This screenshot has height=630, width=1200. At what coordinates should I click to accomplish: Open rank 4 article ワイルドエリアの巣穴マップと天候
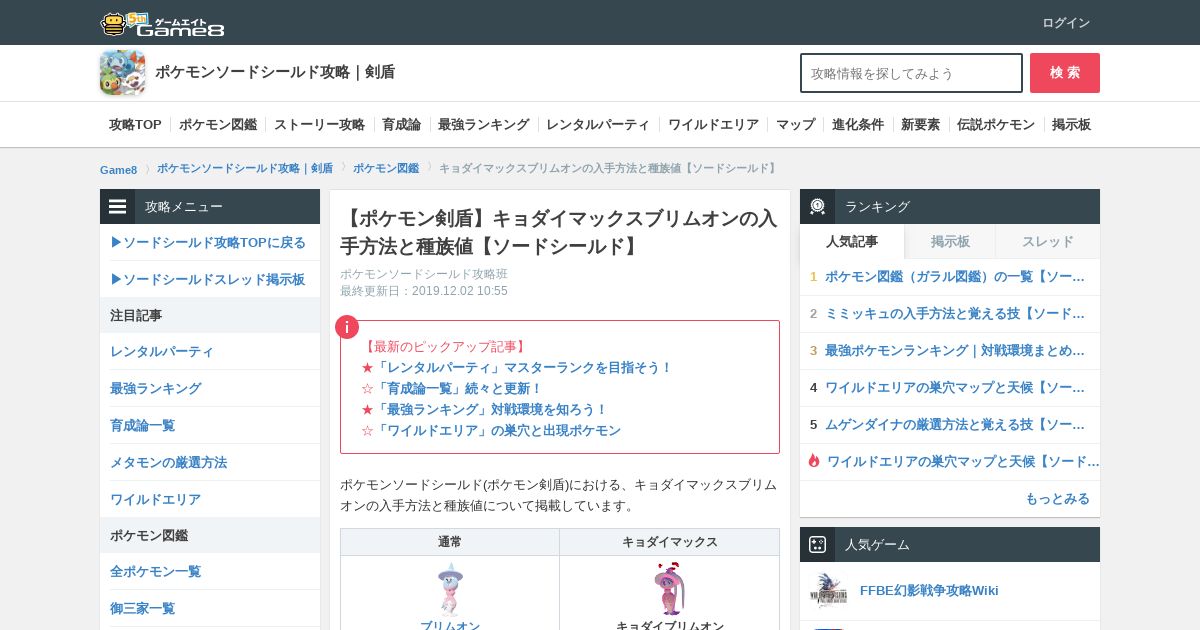[955, 388]
